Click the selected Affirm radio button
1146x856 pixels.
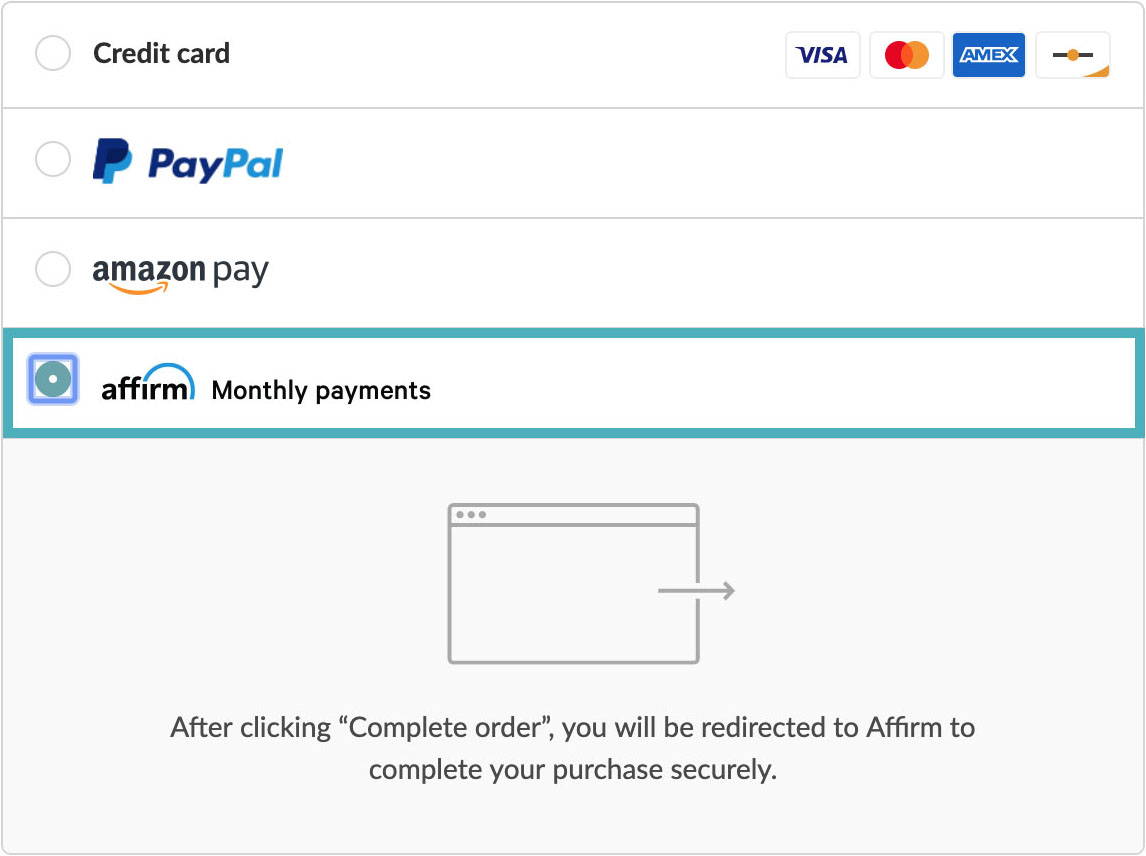tap(53, 379)
